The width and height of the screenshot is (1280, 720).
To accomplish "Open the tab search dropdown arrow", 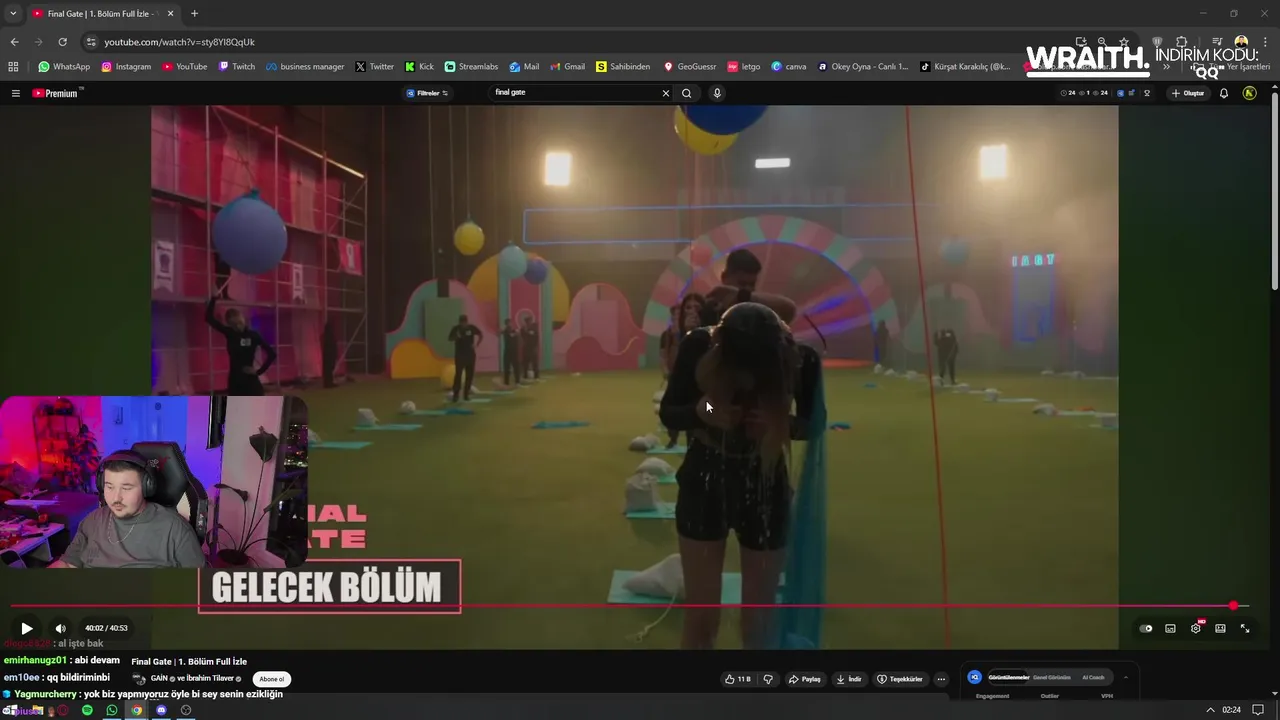I will click(13, 14).
